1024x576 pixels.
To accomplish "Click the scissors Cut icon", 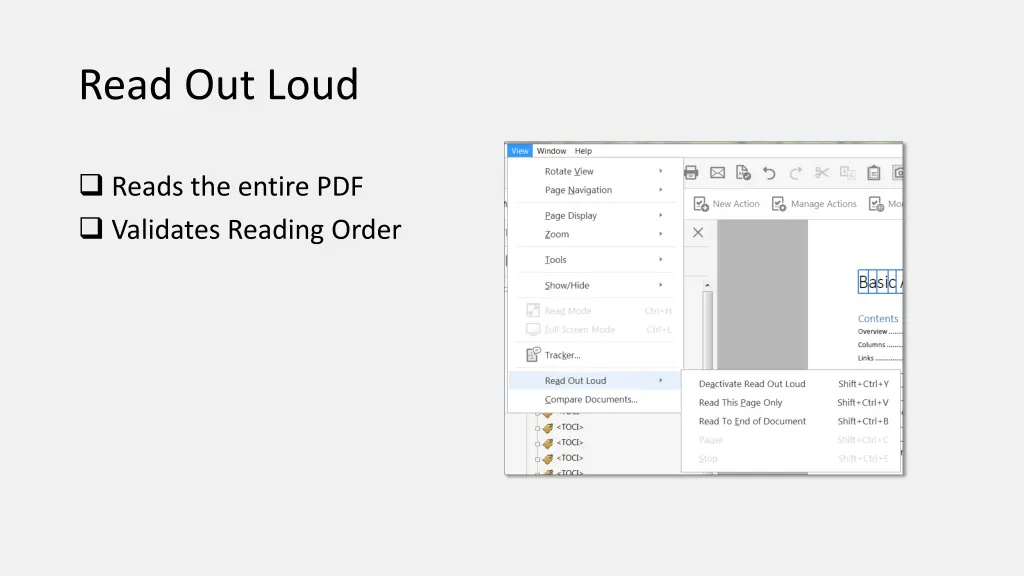I will (822, 173).
